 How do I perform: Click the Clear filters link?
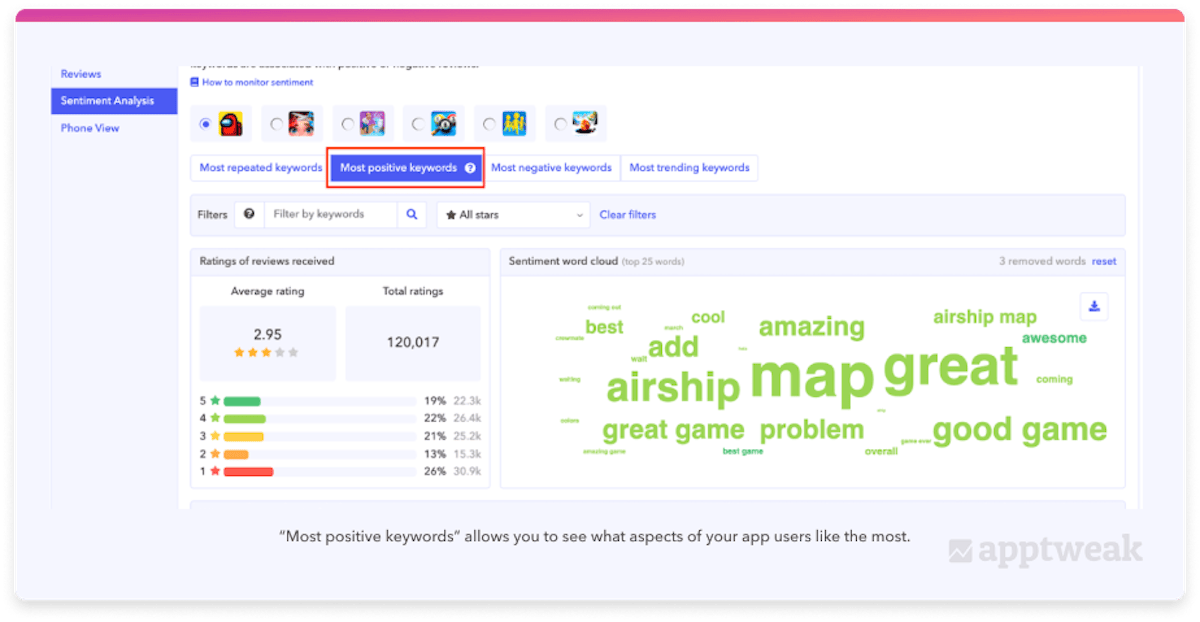627,215
